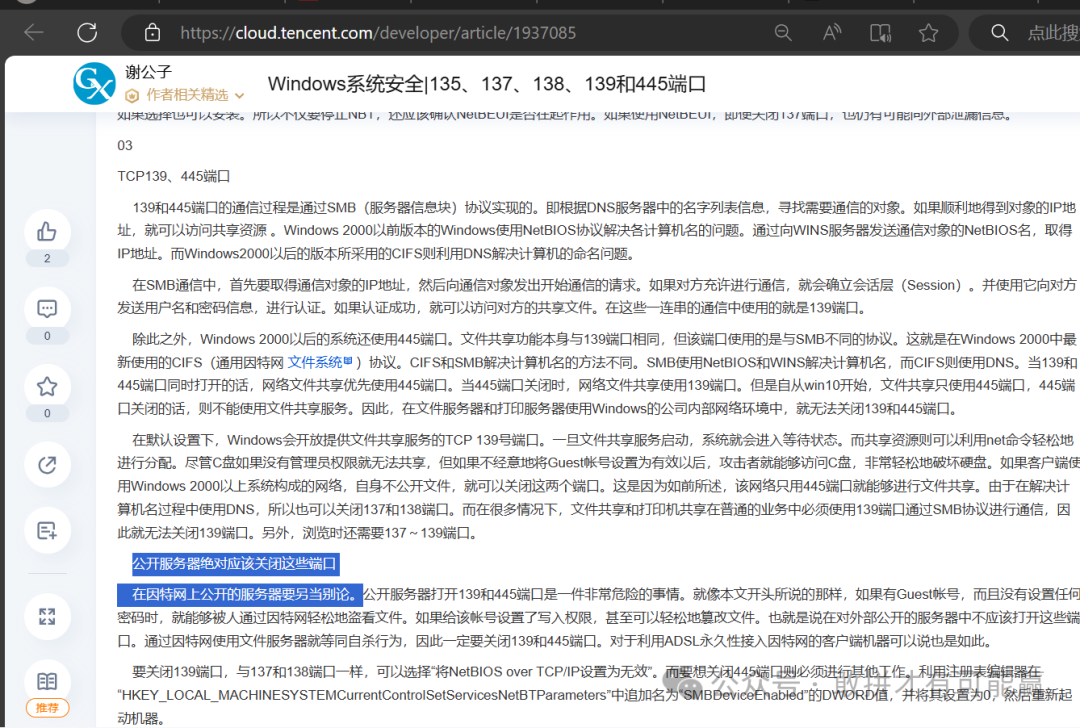This screenshot has width=1080, height=728.
Task: Open author 谢公子's profile
Action: point(148,72)
